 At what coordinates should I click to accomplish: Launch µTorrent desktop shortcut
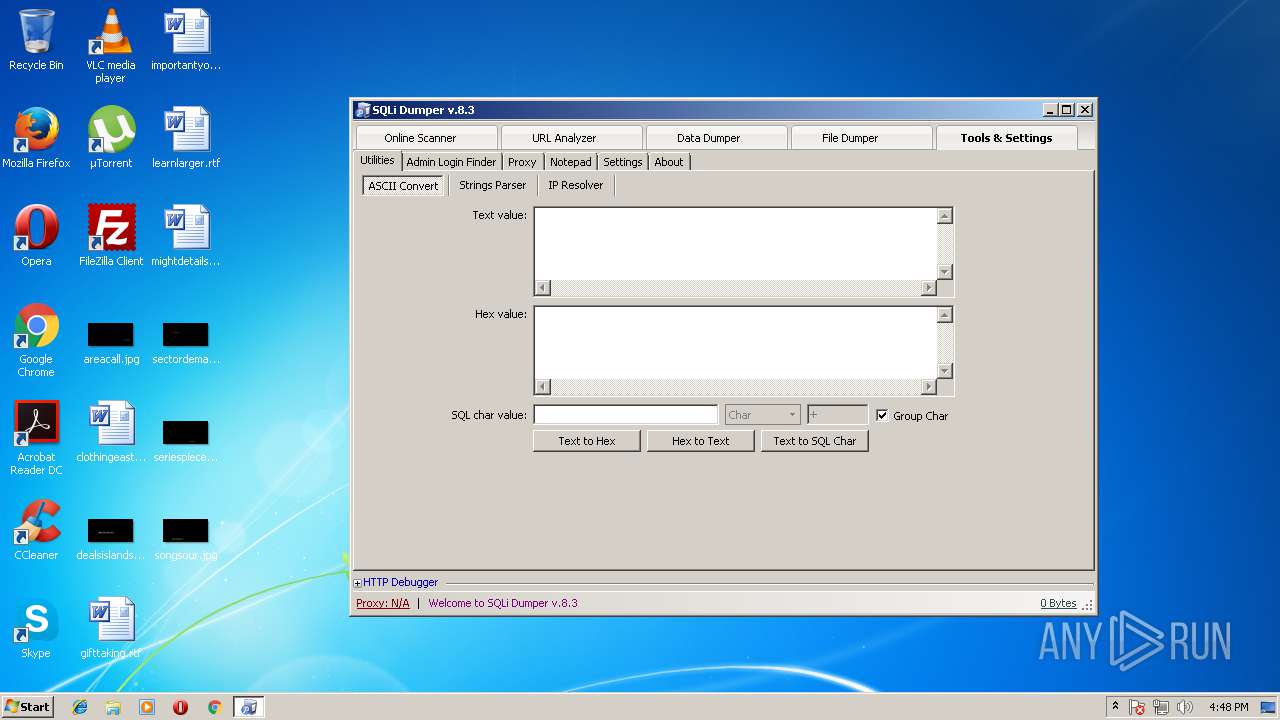(x=110, y=138)
